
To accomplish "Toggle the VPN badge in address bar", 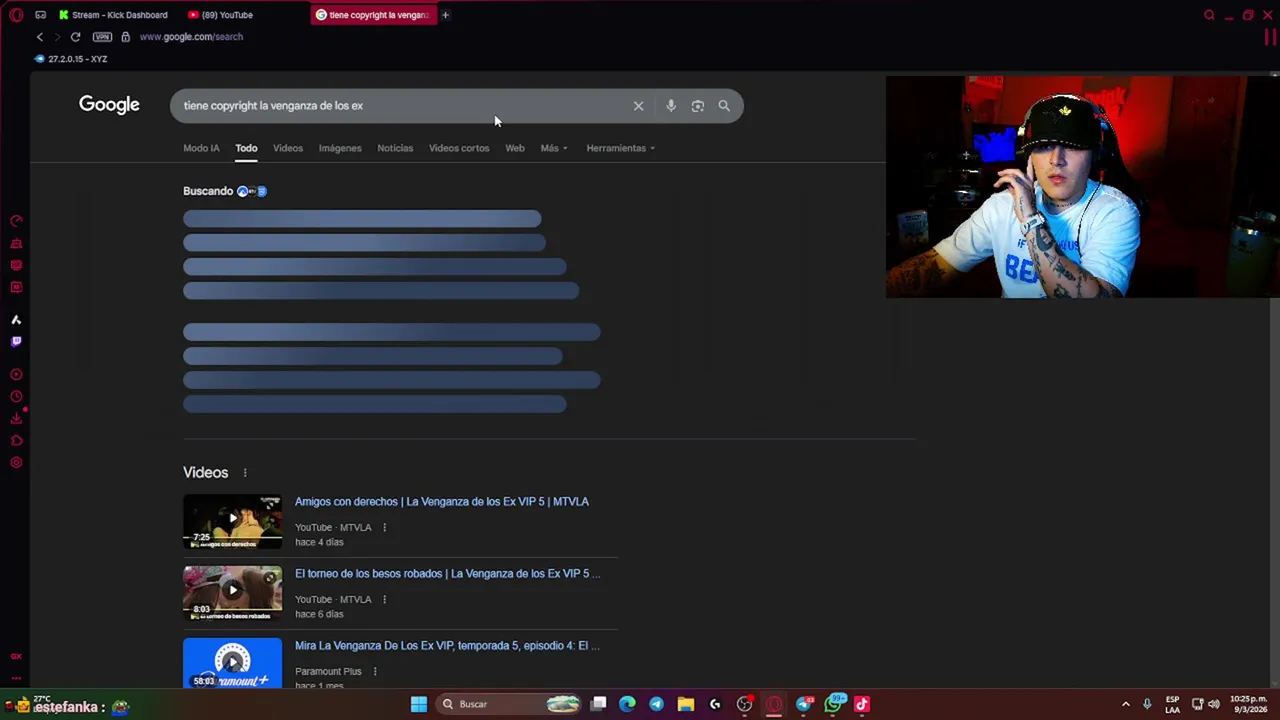I will tap(102, 37).
